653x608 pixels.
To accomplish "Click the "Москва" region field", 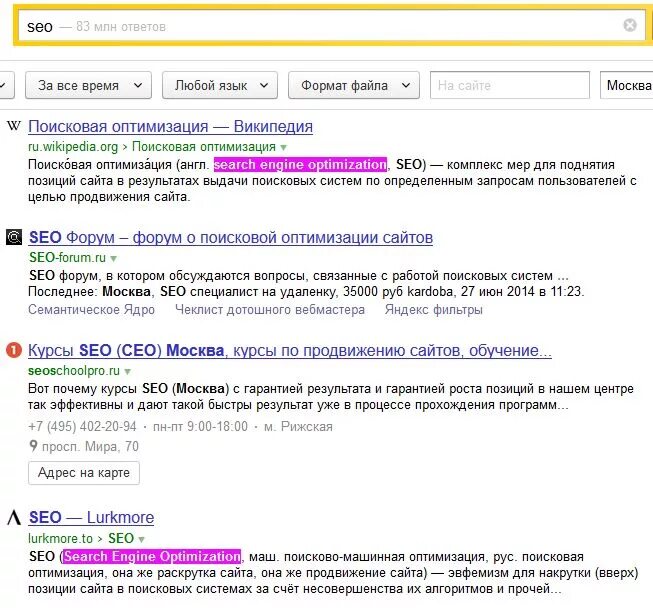I will 627,85.
